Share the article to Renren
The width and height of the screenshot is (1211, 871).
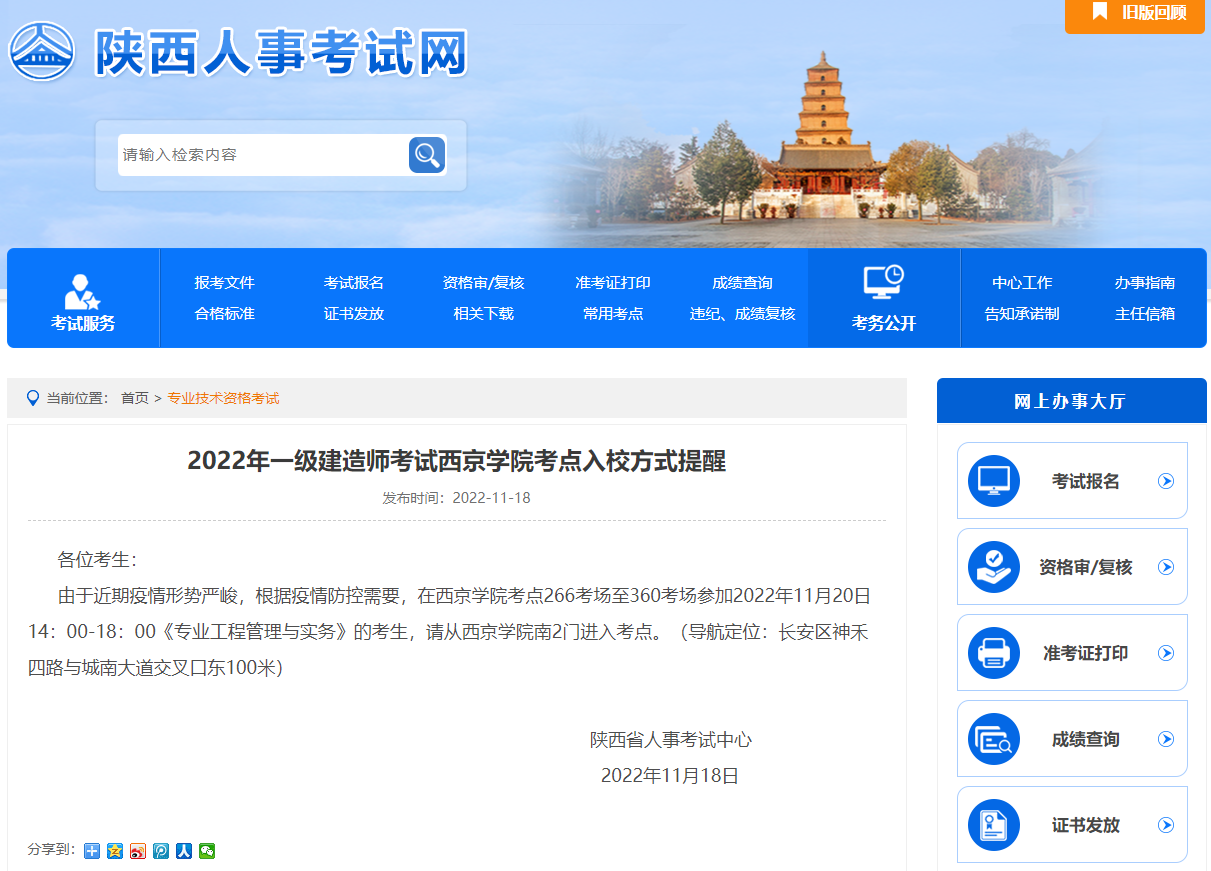pos(184,851)
